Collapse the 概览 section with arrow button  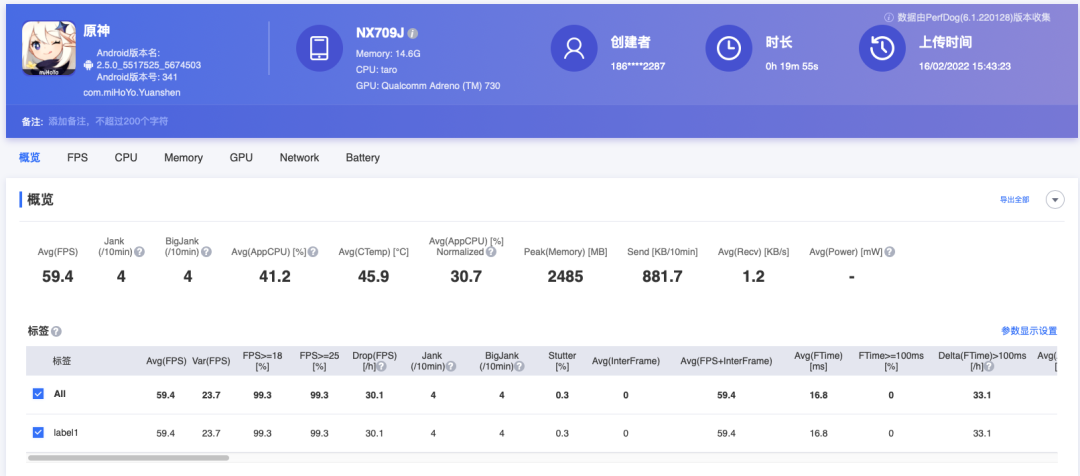1055,200
